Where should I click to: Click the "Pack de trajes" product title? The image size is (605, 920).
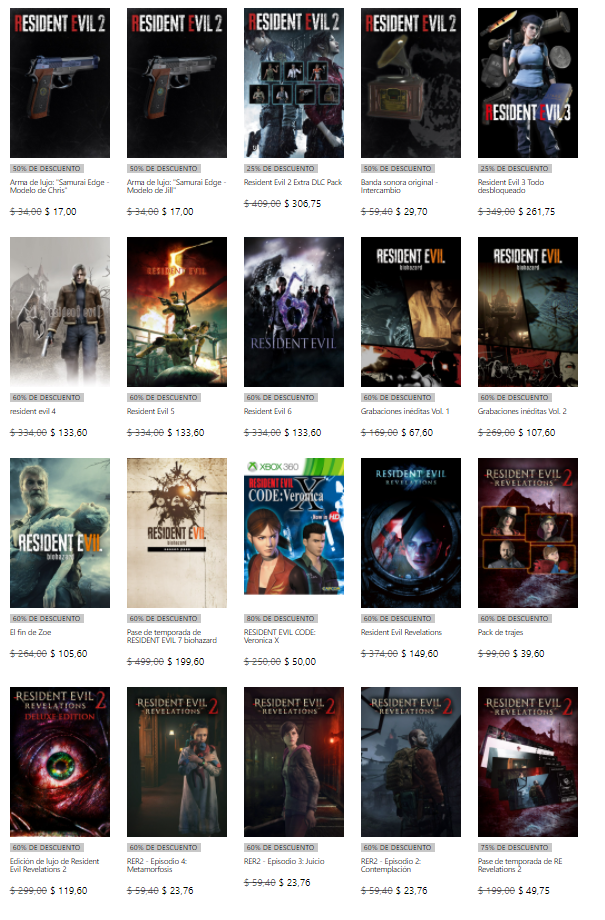(502, 632)
